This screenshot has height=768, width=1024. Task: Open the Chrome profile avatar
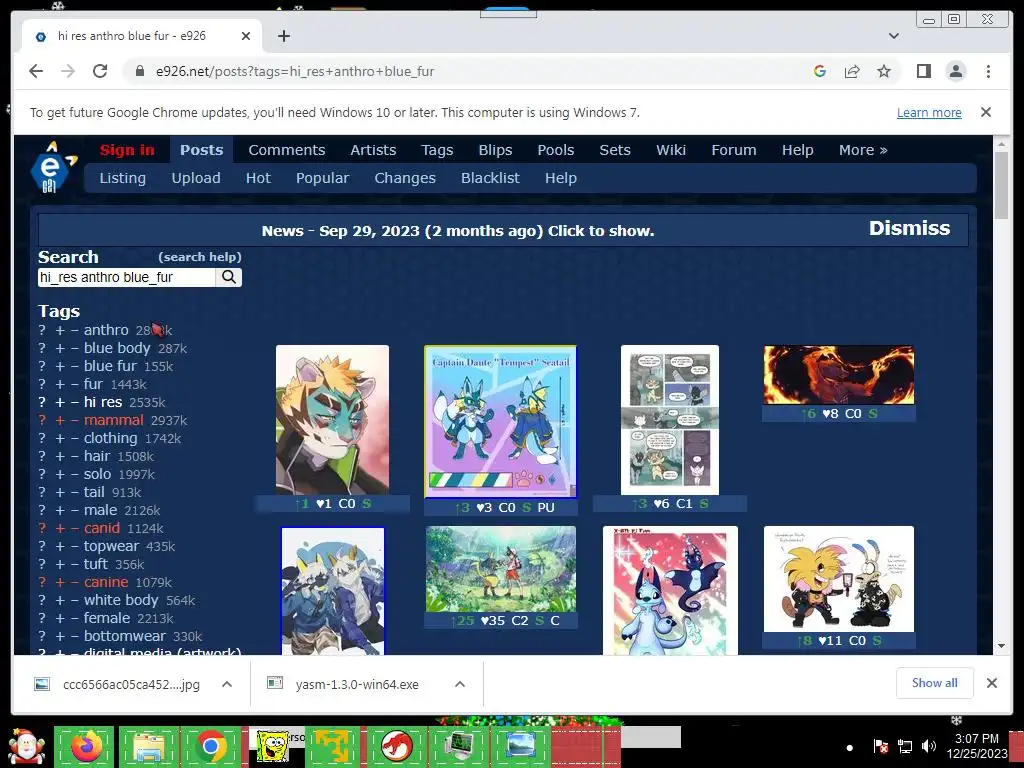(x=956, y=71)
